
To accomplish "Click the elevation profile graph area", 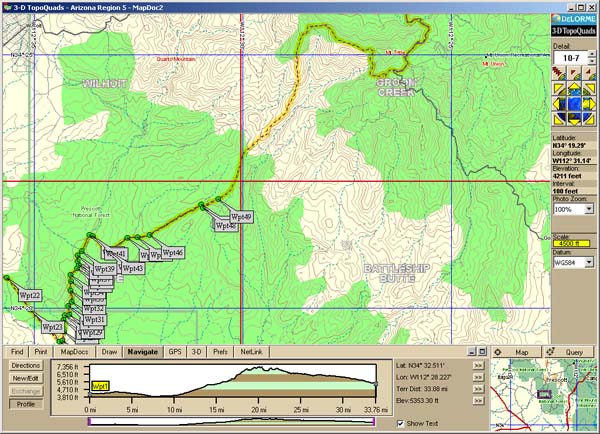I will (x=233, y=382).
